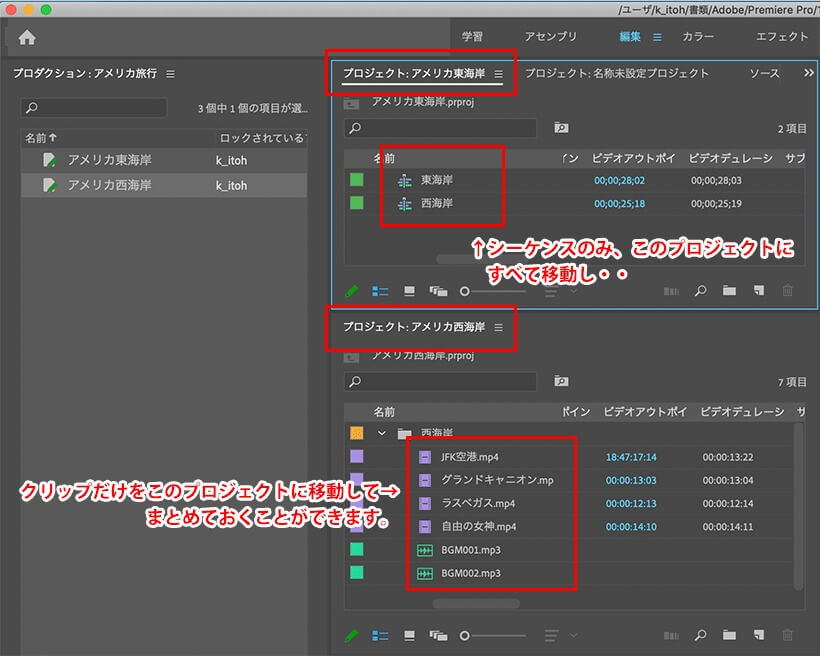Sort production list by 名前 column
Screen dimensions: 820x656
pyautogui.click(x=41, y=138)
